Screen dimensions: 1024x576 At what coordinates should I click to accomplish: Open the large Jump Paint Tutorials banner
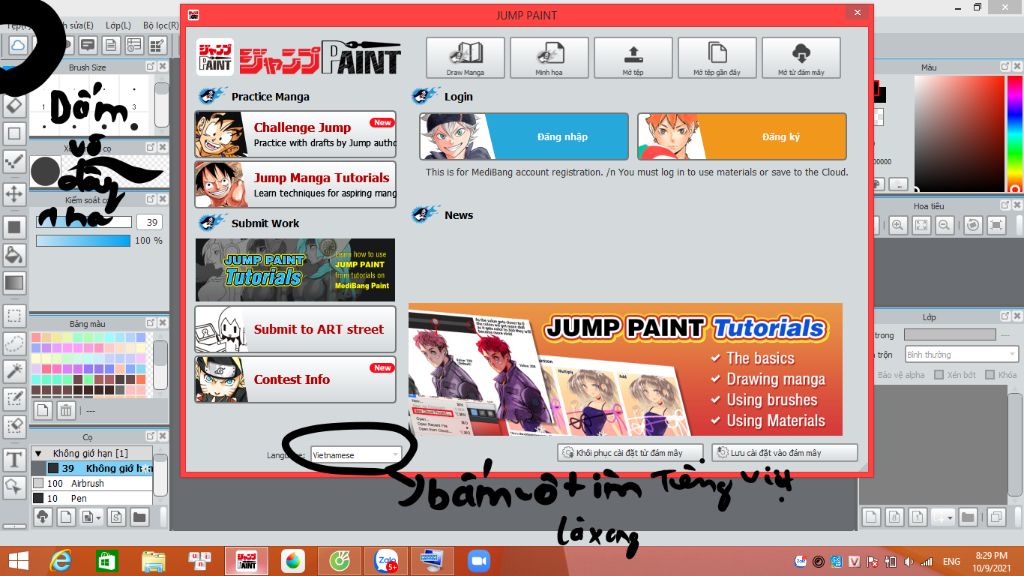tap(625, 369)
